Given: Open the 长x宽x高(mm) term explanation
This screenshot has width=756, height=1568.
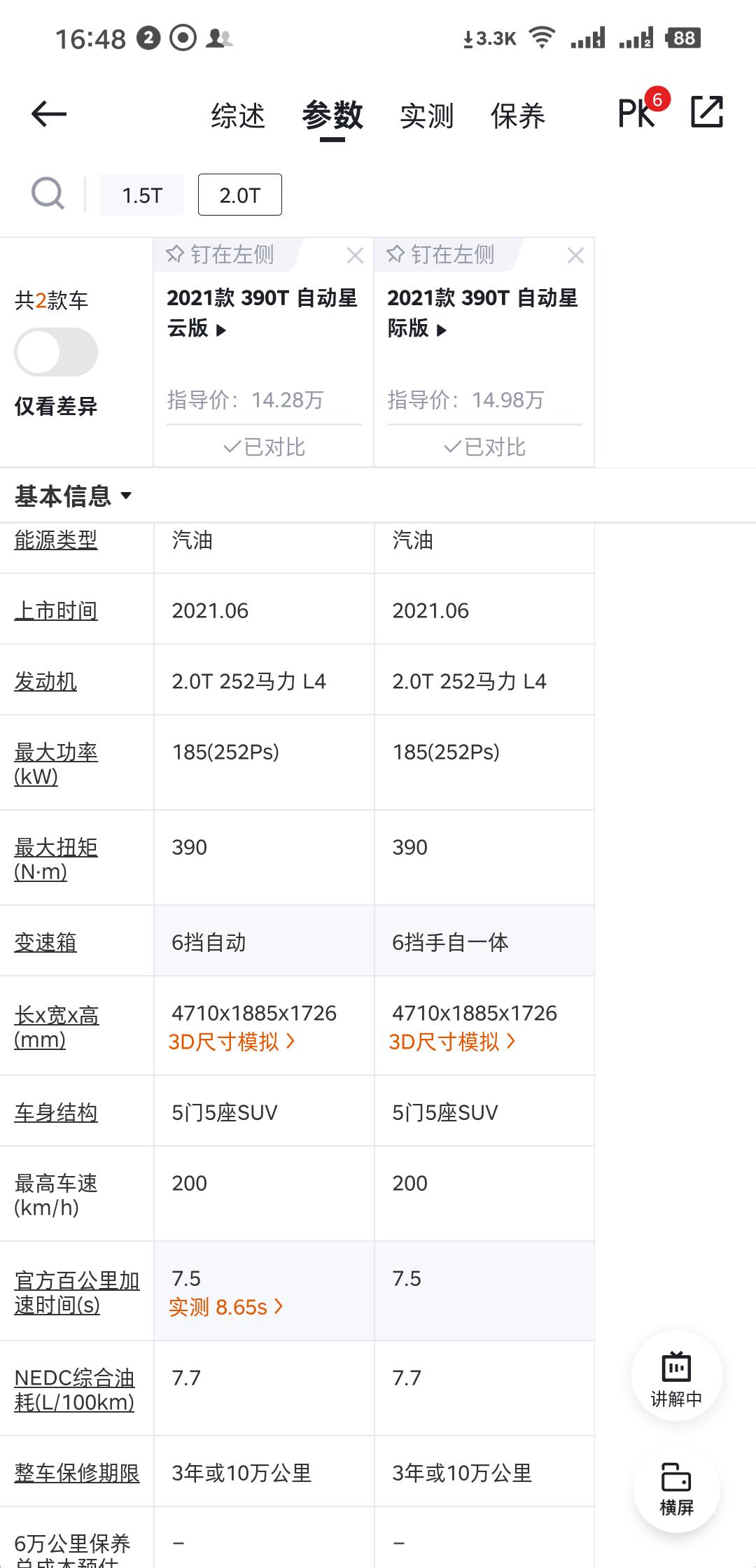Looking at the screenshot, I should 57,1027.
